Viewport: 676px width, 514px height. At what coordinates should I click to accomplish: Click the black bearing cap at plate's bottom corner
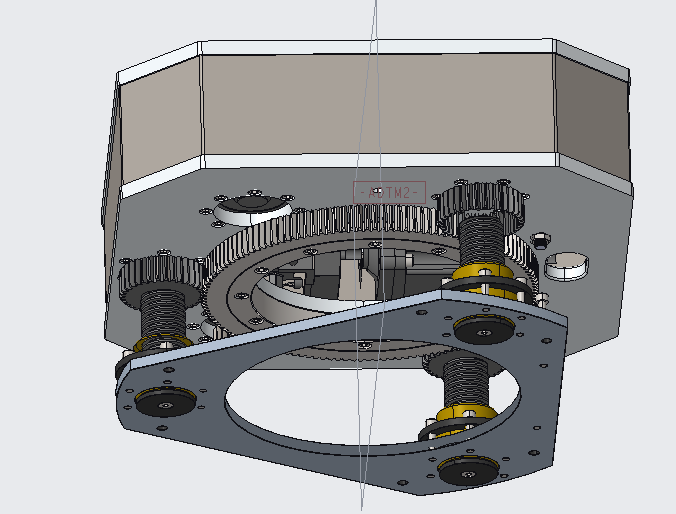(x=469, y=470)
